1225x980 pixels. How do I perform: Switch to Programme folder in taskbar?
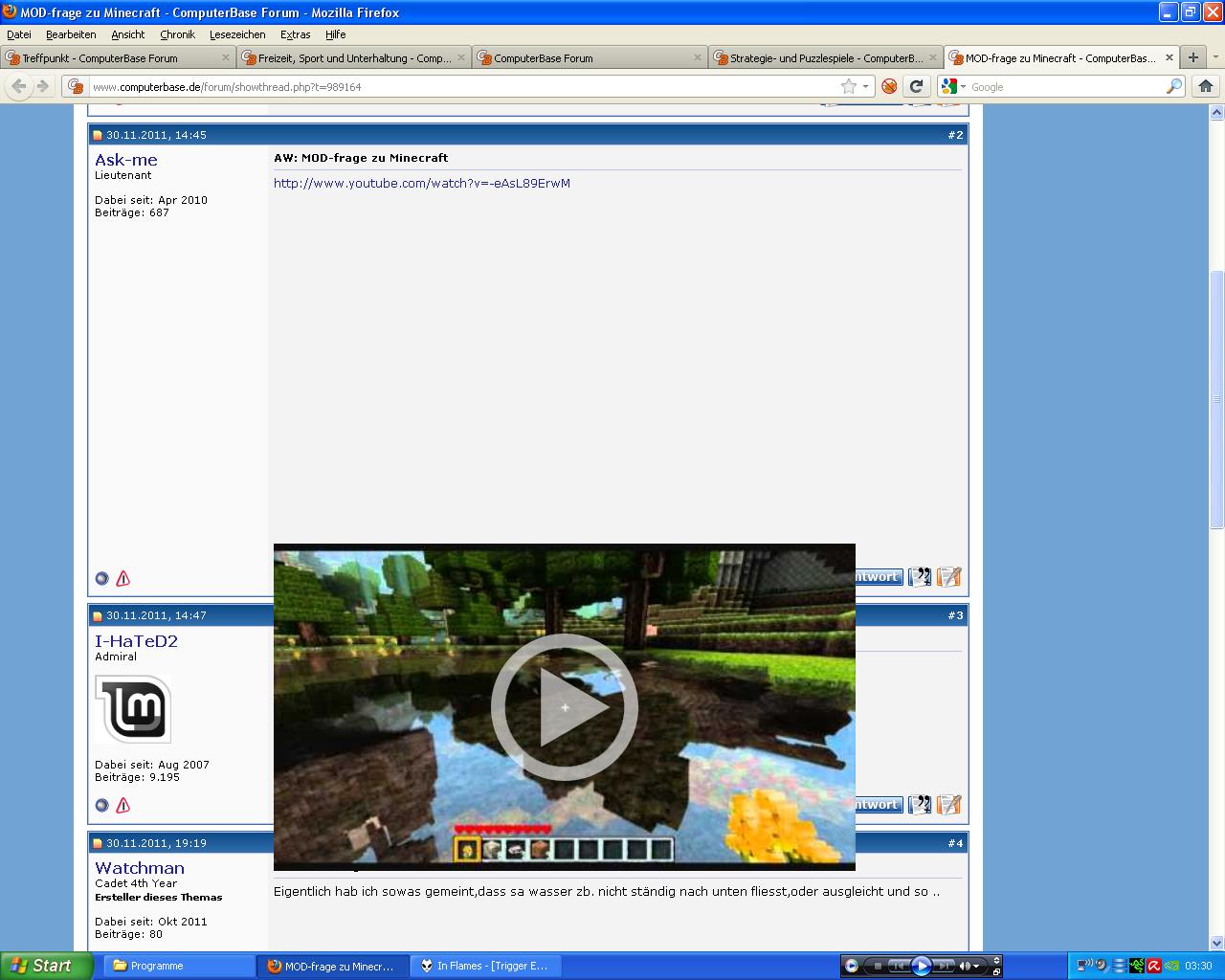pos(177,966)
